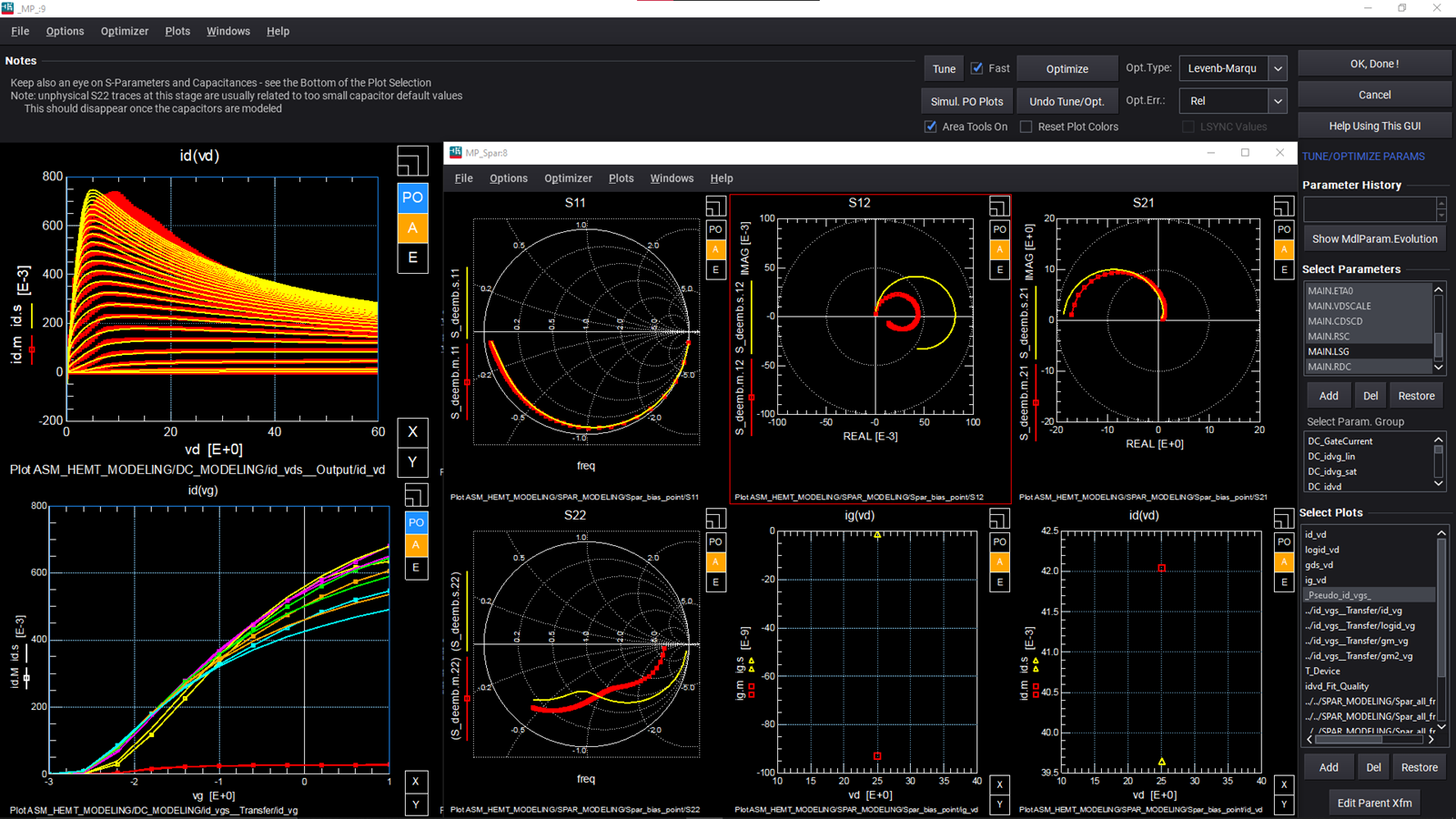Click the X axis button under the id(vd) plot
1456x819 pixels.
pyautogui.click(x=412, y=431)
